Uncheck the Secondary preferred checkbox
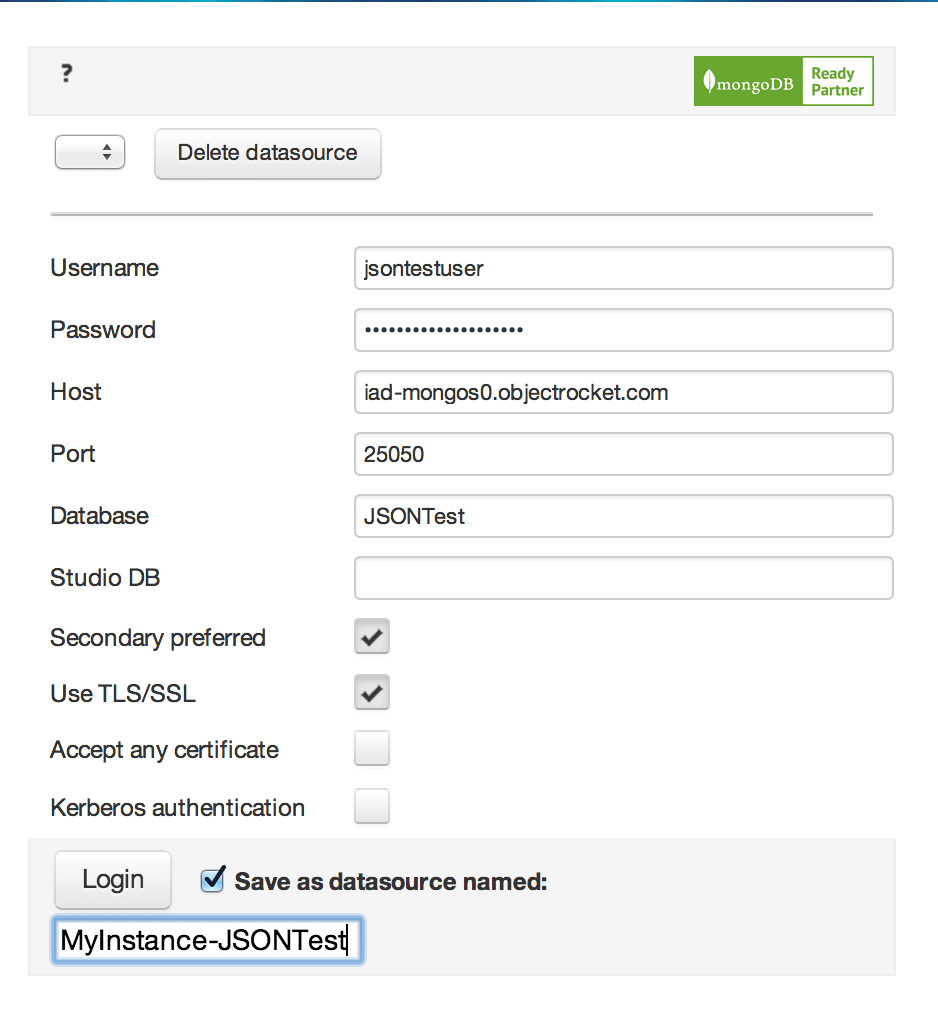 [371, 636]
